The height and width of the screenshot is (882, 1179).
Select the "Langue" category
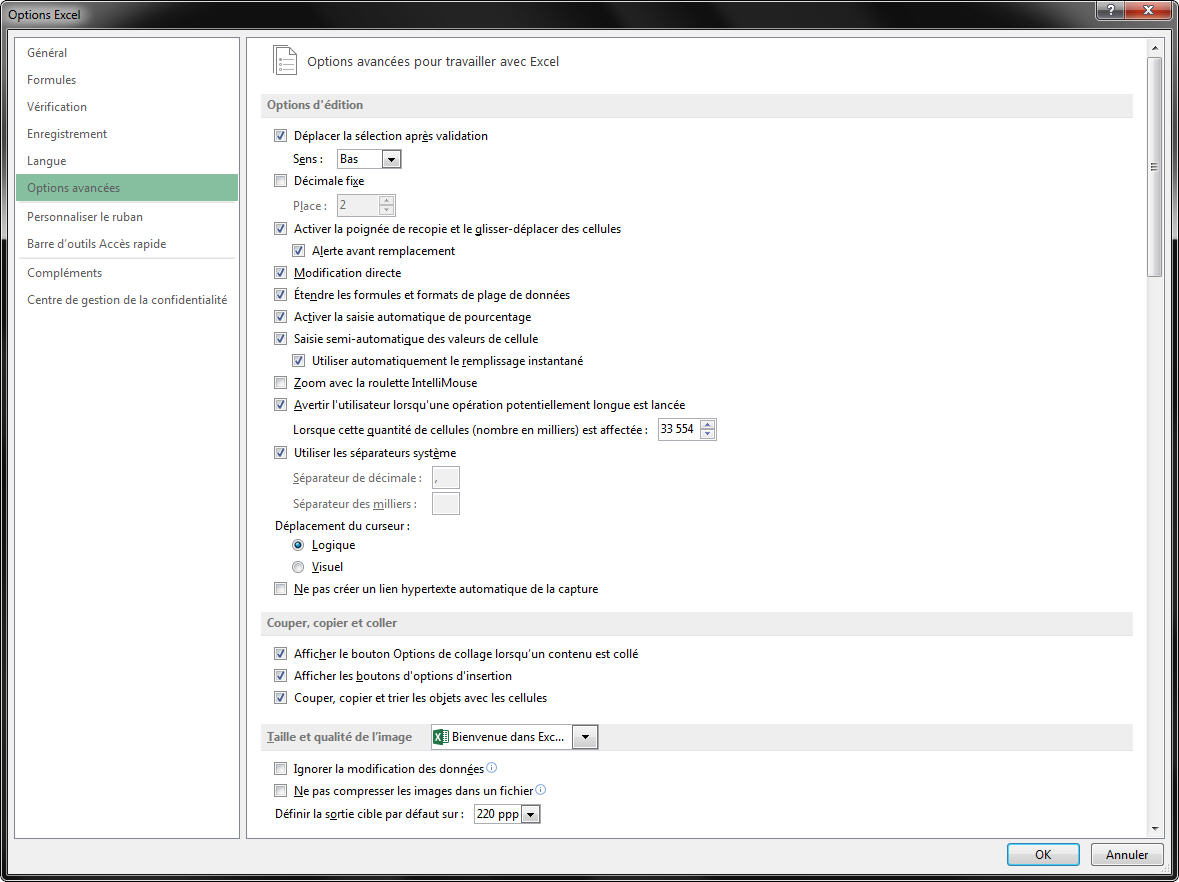(x=126, y=161)
